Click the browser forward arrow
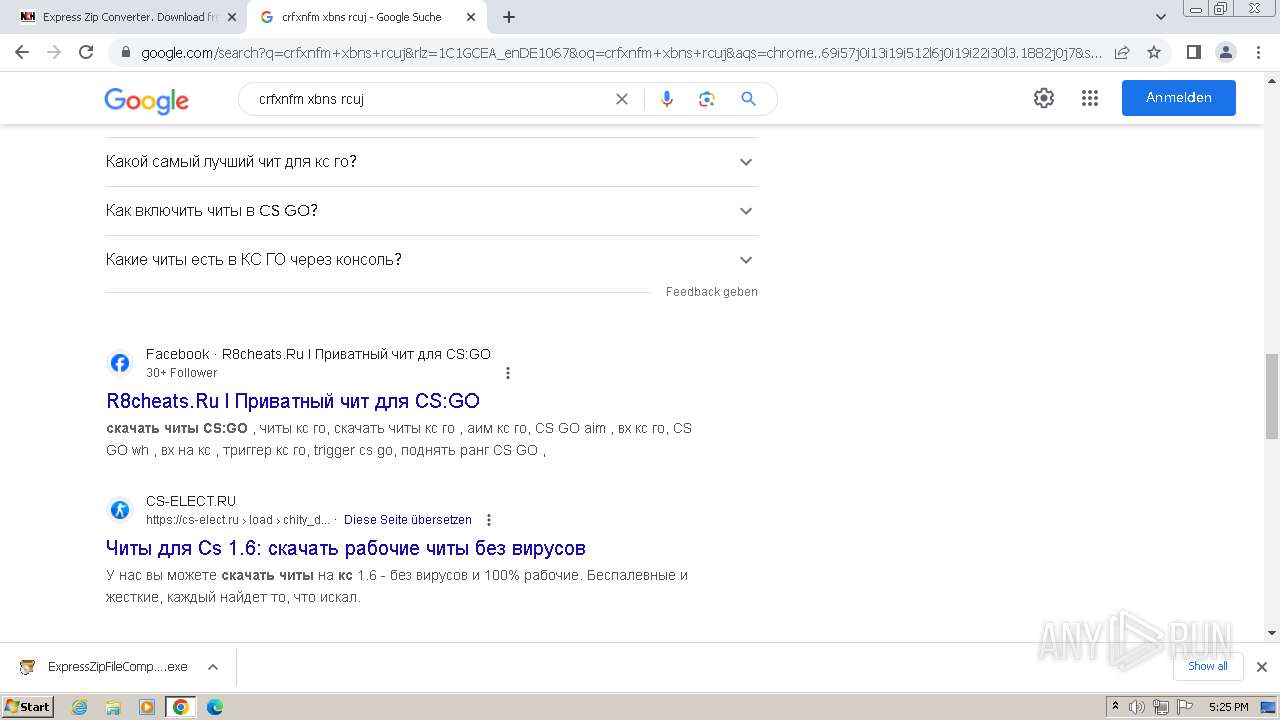The width and height of the screenshot is (1280, 720). point(54,52)
